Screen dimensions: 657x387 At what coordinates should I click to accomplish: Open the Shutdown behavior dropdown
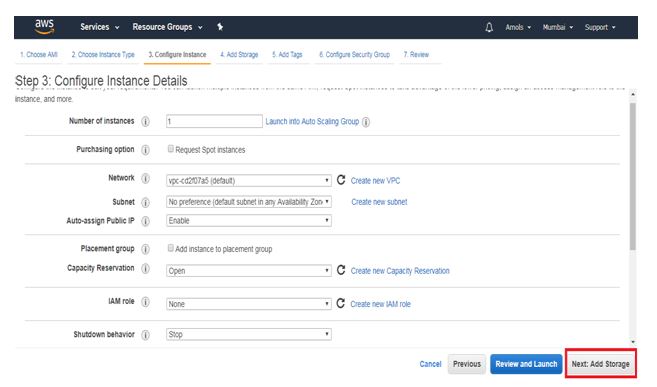249,334
